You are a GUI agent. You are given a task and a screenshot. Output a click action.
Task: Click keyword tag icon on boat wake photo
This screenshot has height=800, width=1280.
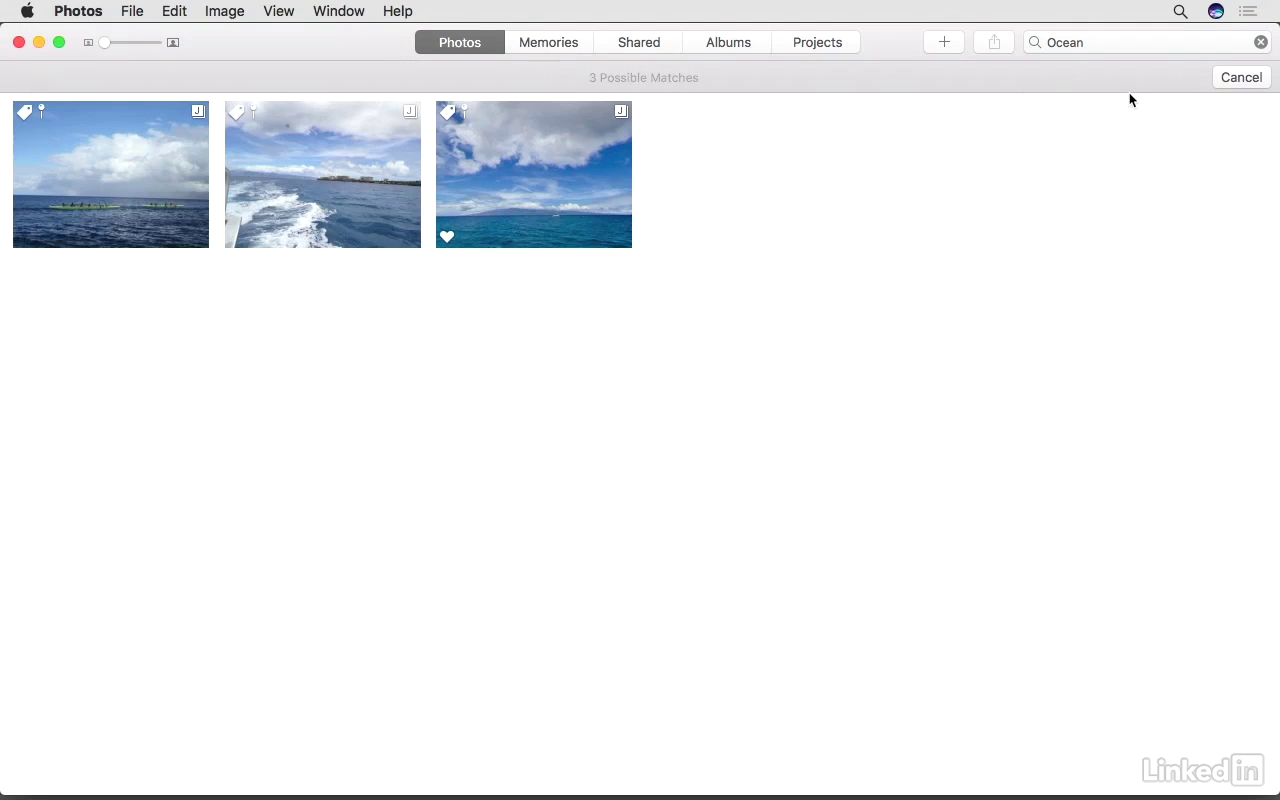click(x=237, y=113)
